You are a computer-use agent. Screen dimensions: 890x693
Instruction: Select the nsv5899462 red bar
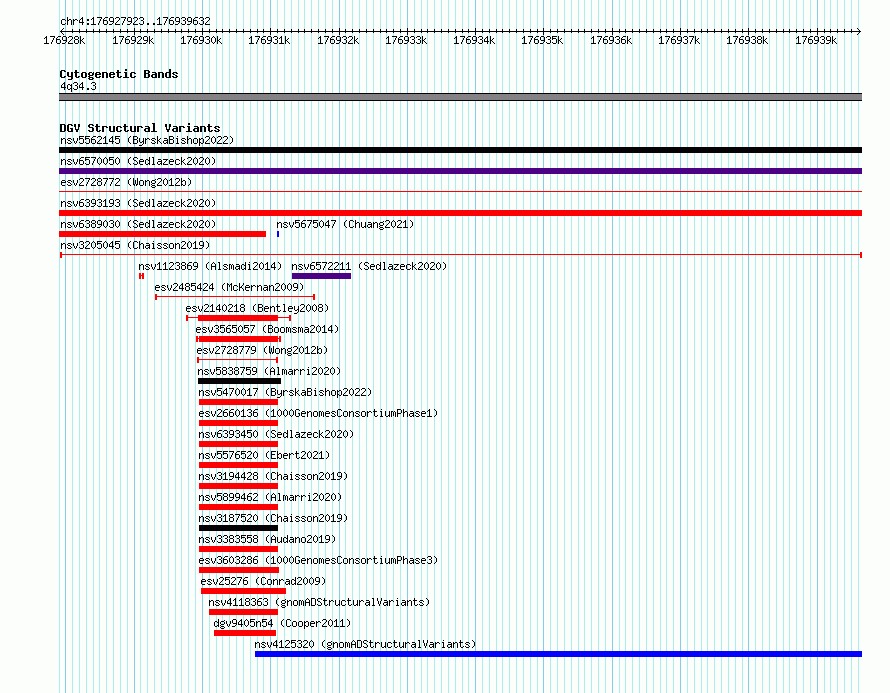tap(238, 507)
